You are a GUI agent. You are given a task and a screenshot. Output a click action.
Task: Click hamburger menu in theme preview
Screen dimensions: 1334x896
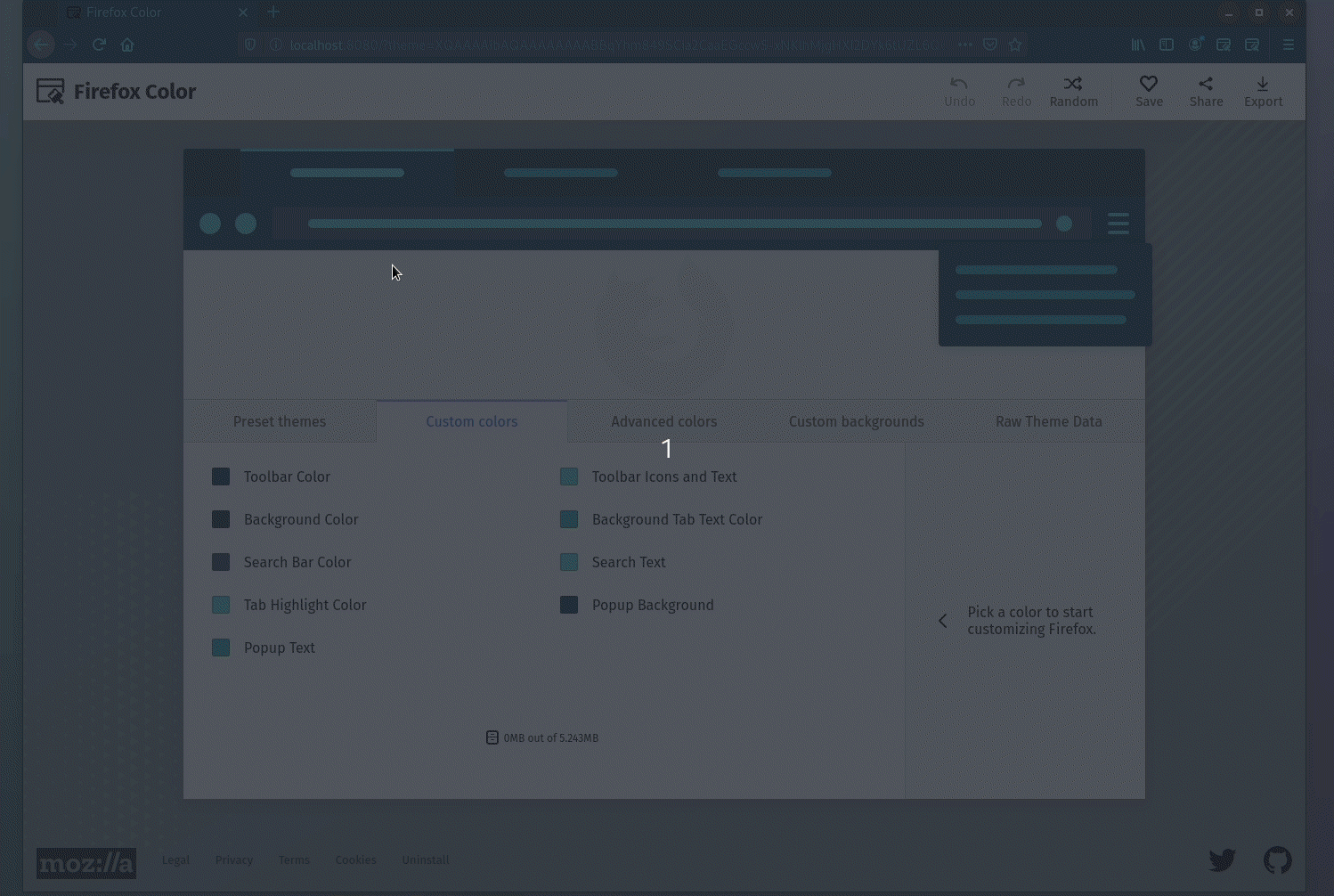tap(1118, 224)
